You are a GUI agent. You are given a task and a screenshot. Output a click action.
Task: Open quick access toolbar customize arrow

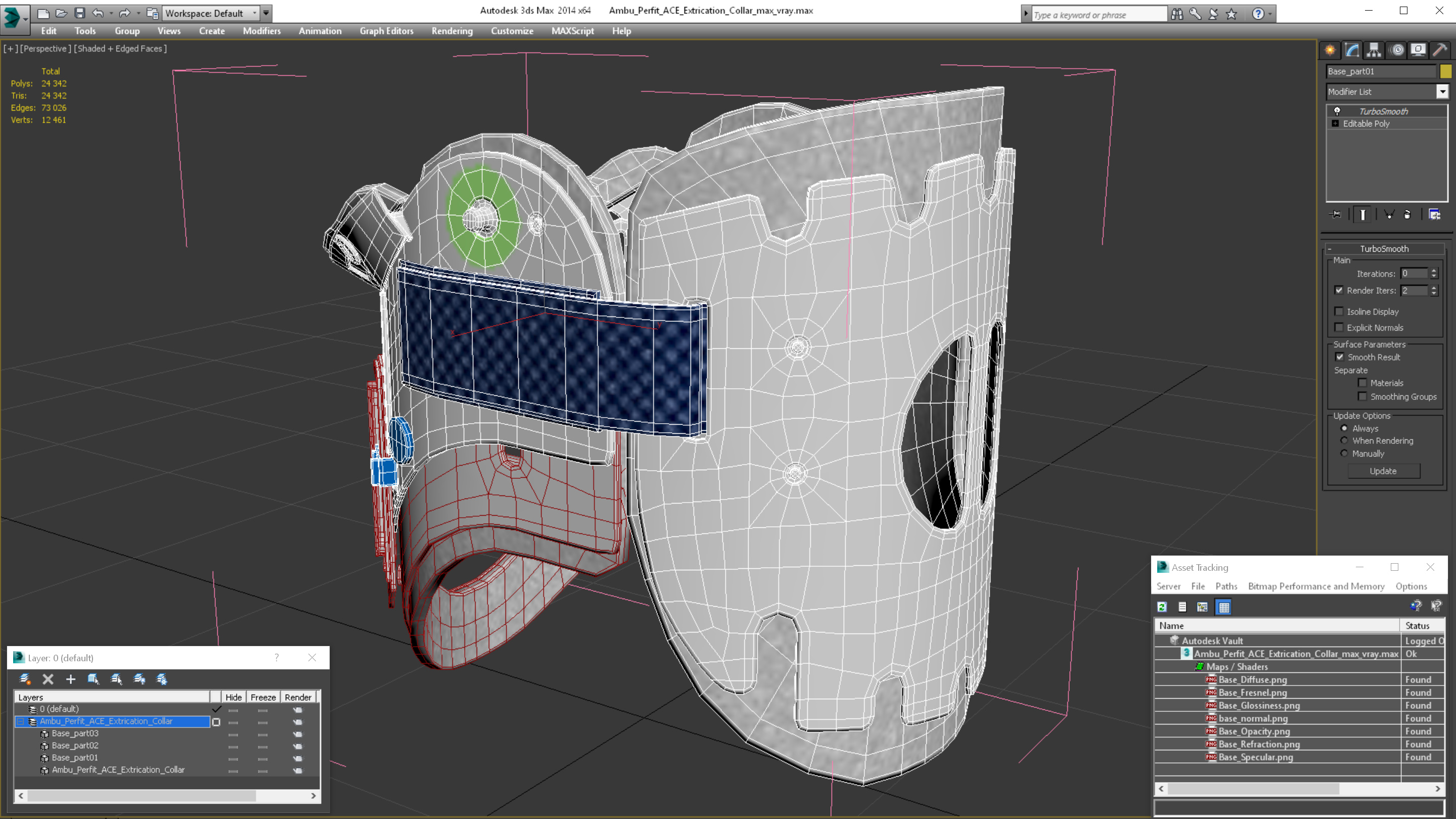266,13
